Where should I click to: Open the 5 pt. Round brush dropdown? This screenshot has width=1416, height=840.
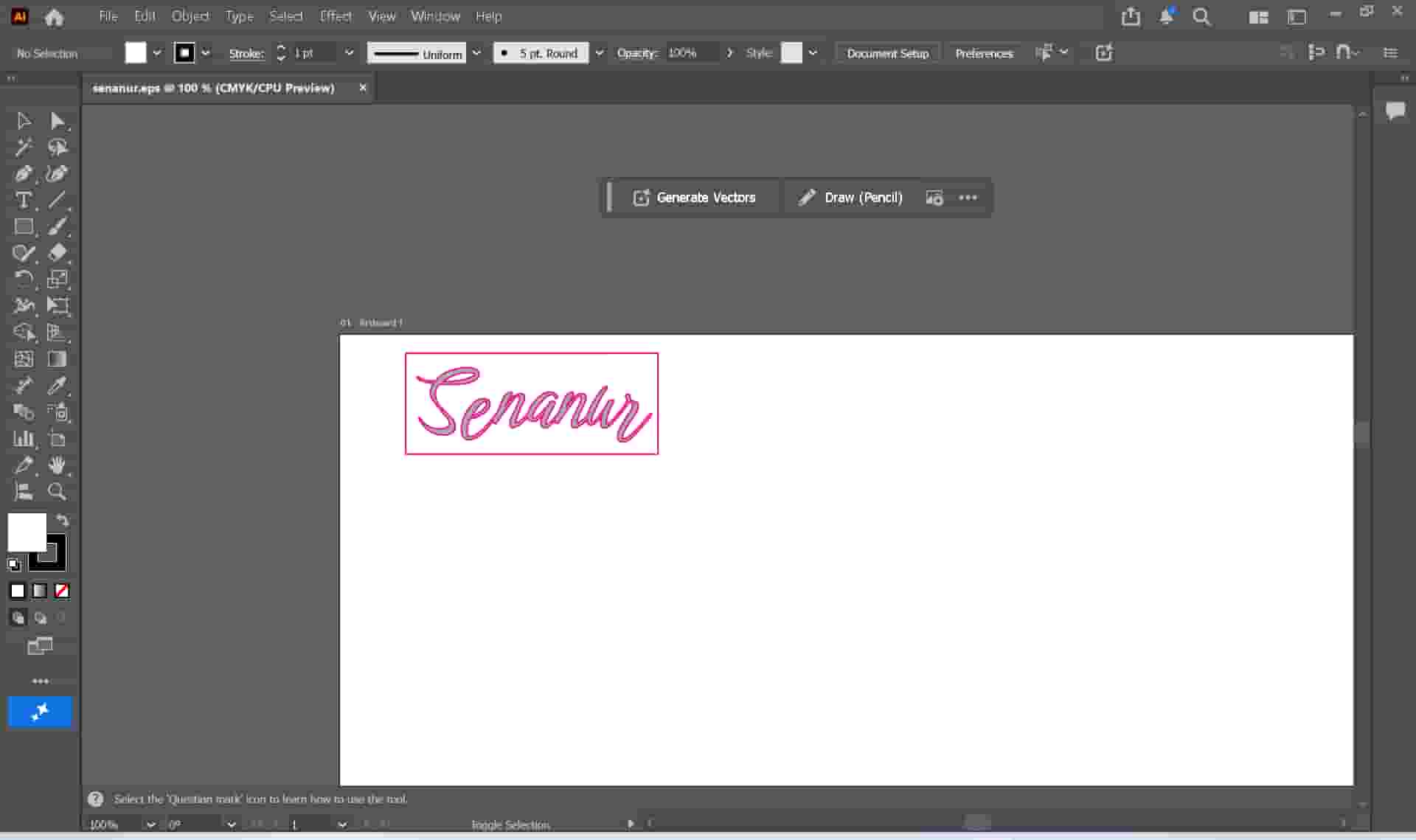(599, 53)
